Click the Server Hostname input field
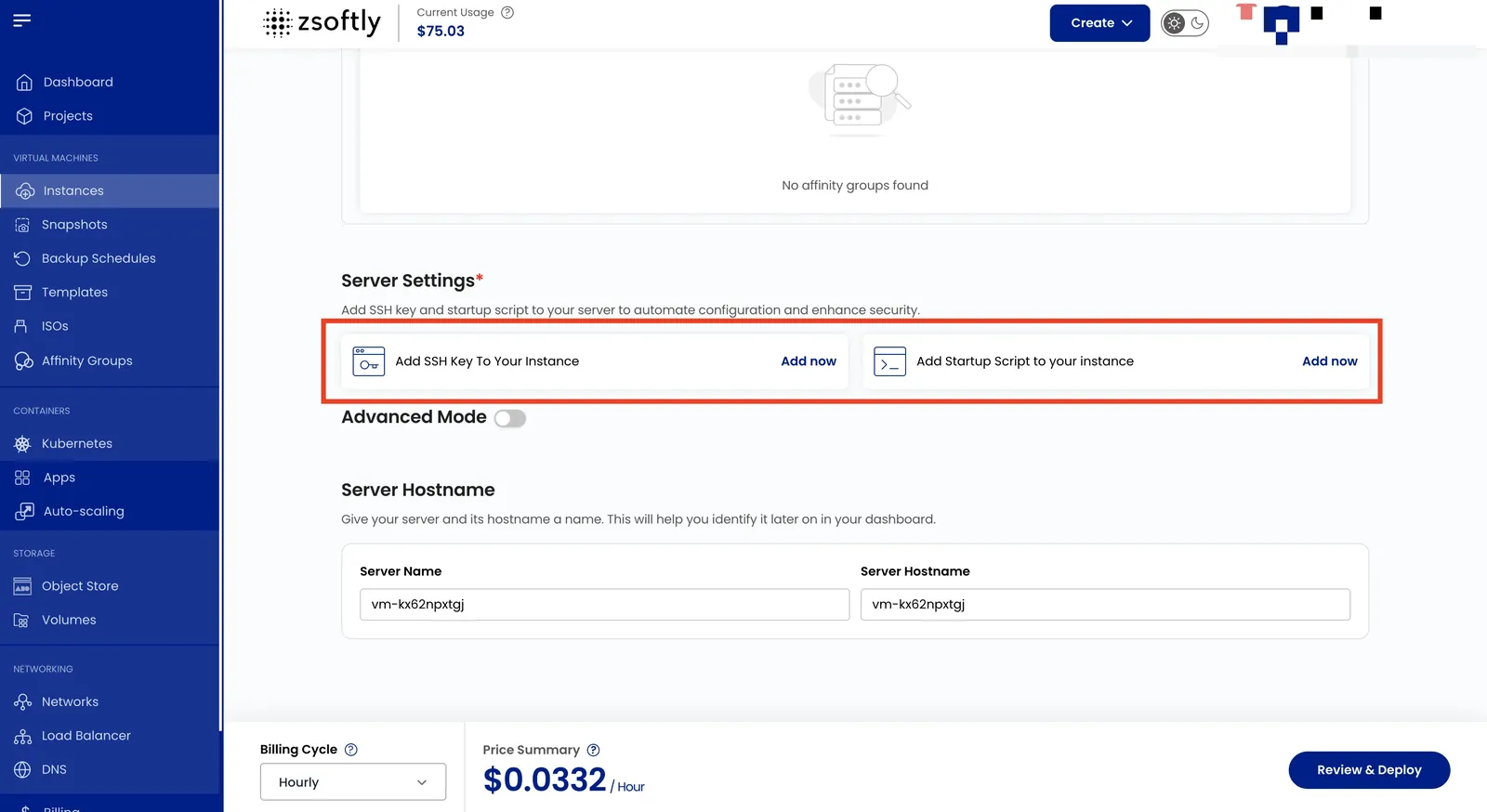The image size is (1487, 812). coord(1105,605)
